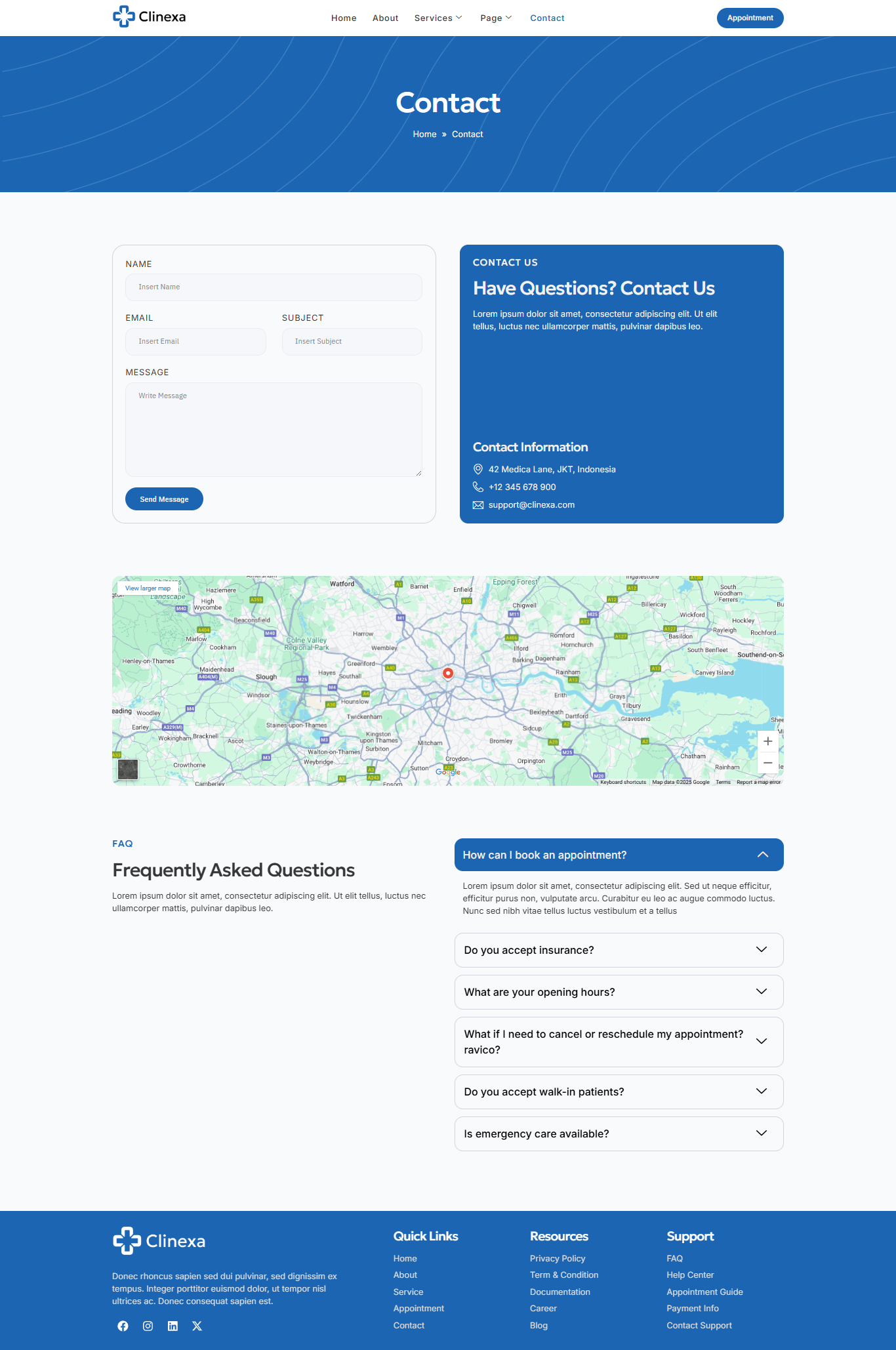896x1350 pixels.
Task: Expand 'Do you accept walk-in patients?' question
Action: tap(619, 1092)
